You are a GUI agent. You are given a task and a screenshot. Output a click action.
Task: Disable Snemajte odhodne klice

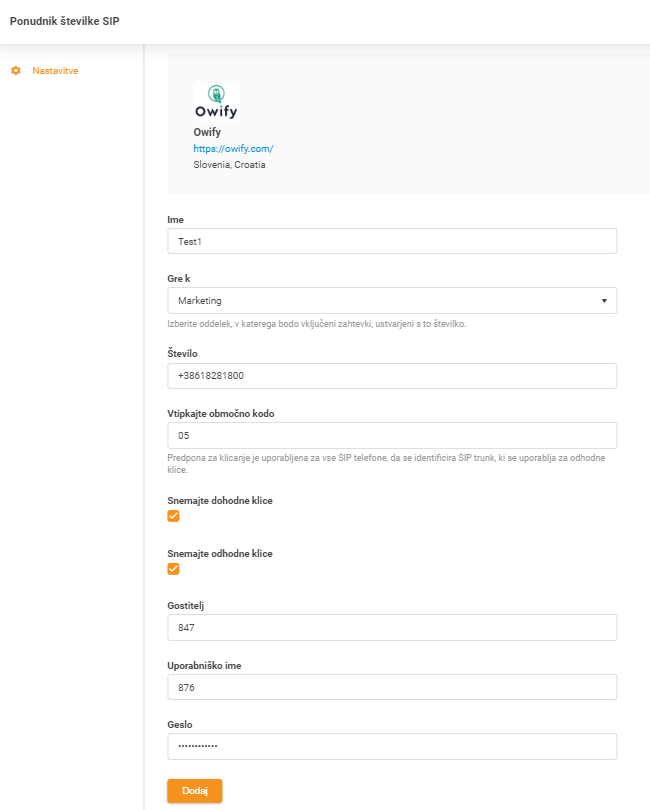(174, 568)
